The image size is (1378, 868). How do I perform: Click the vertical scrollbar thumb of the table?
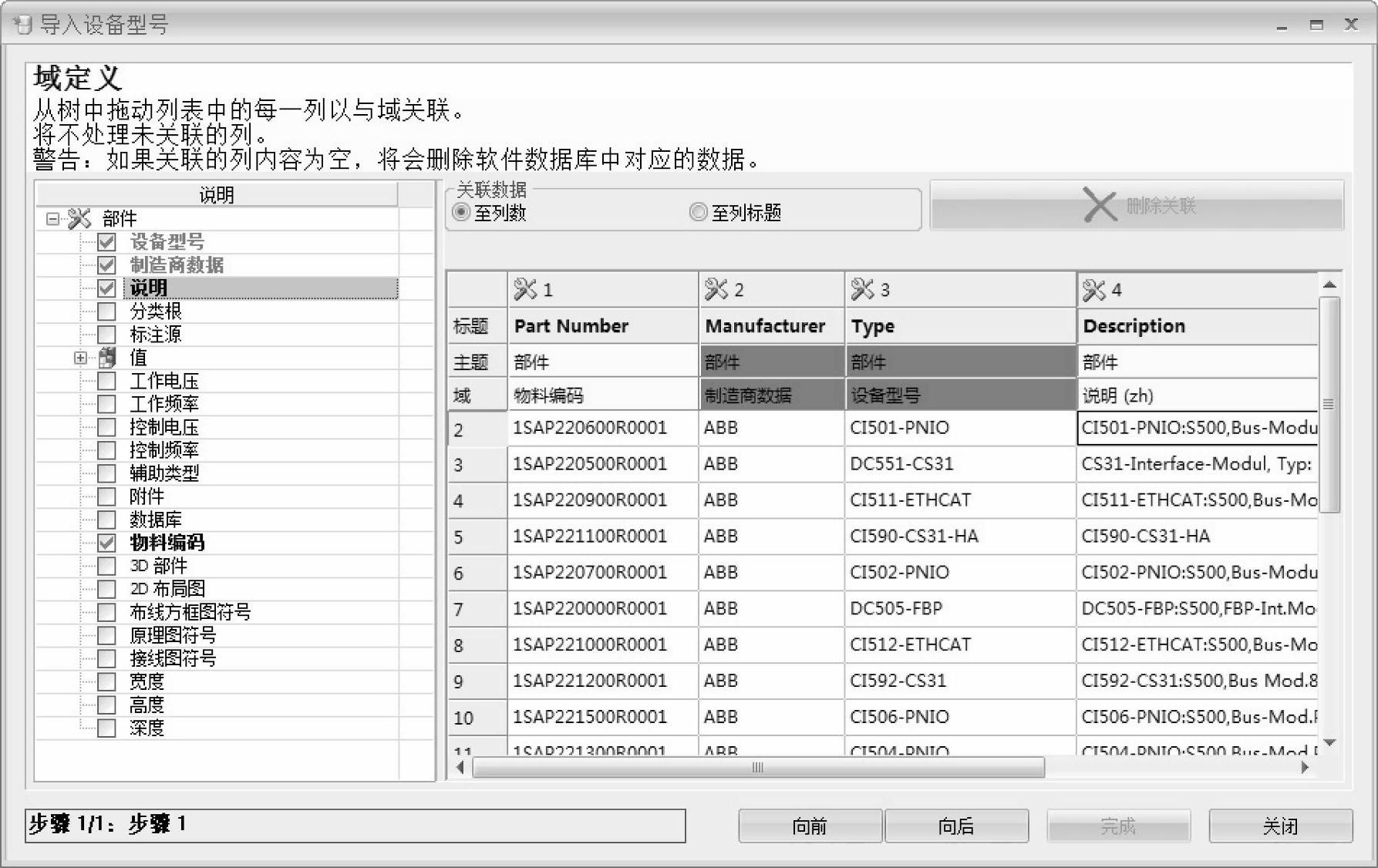(x=1329, y=404)
